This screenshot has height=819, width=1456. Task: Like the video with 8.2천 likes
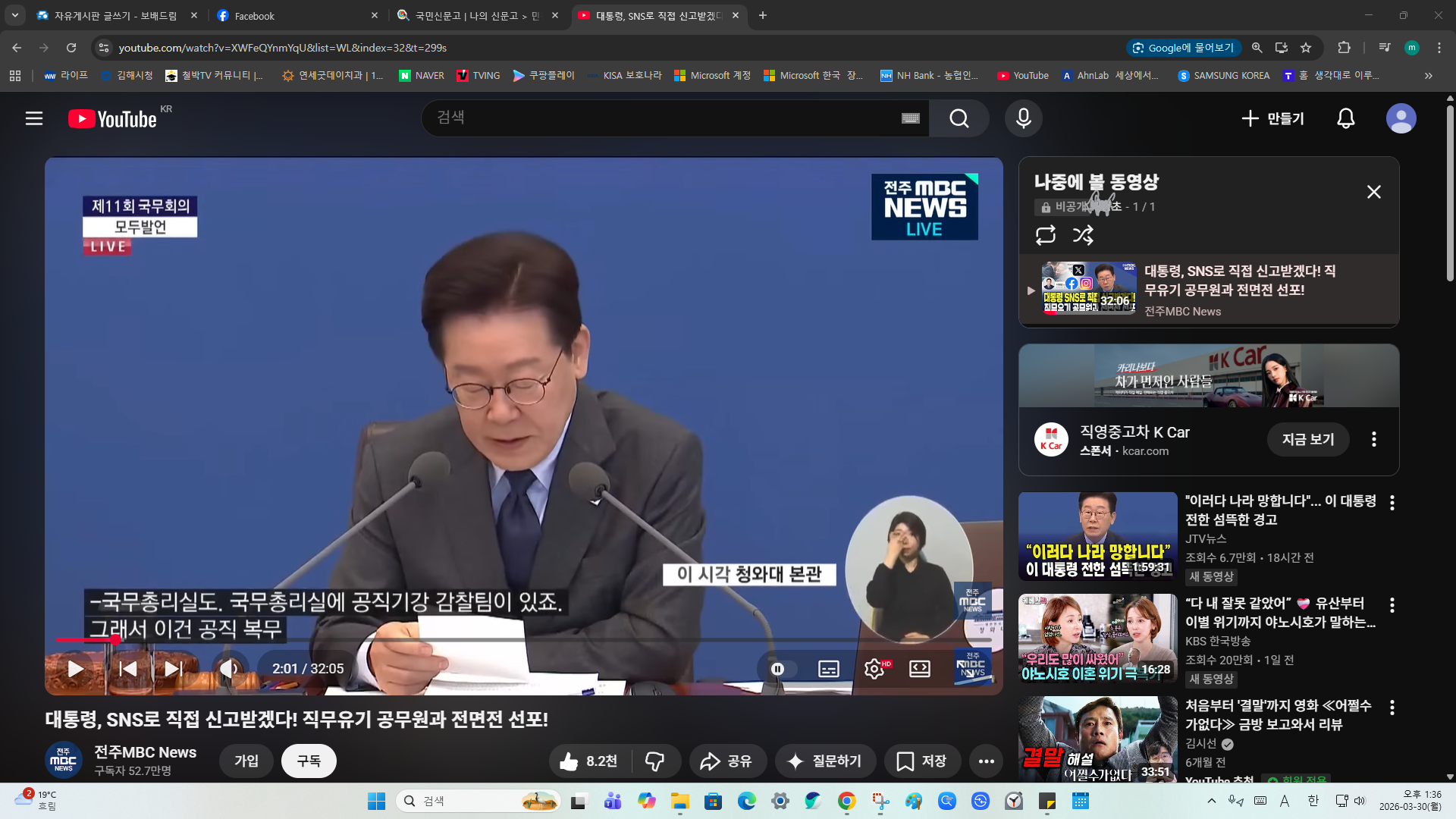tap(589, 761)
